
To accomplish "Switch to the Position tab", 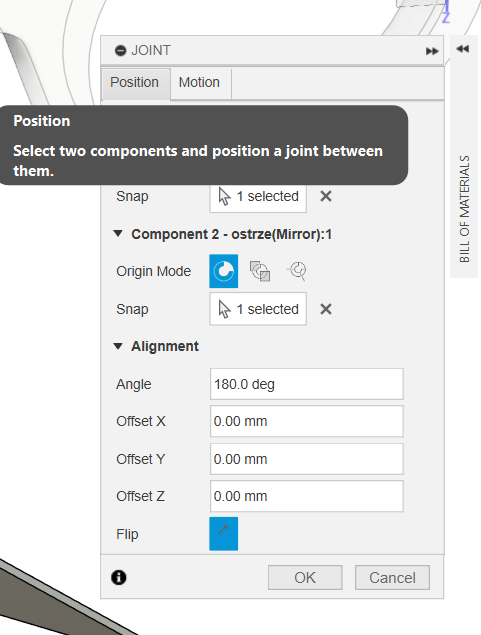I will 135,83.
